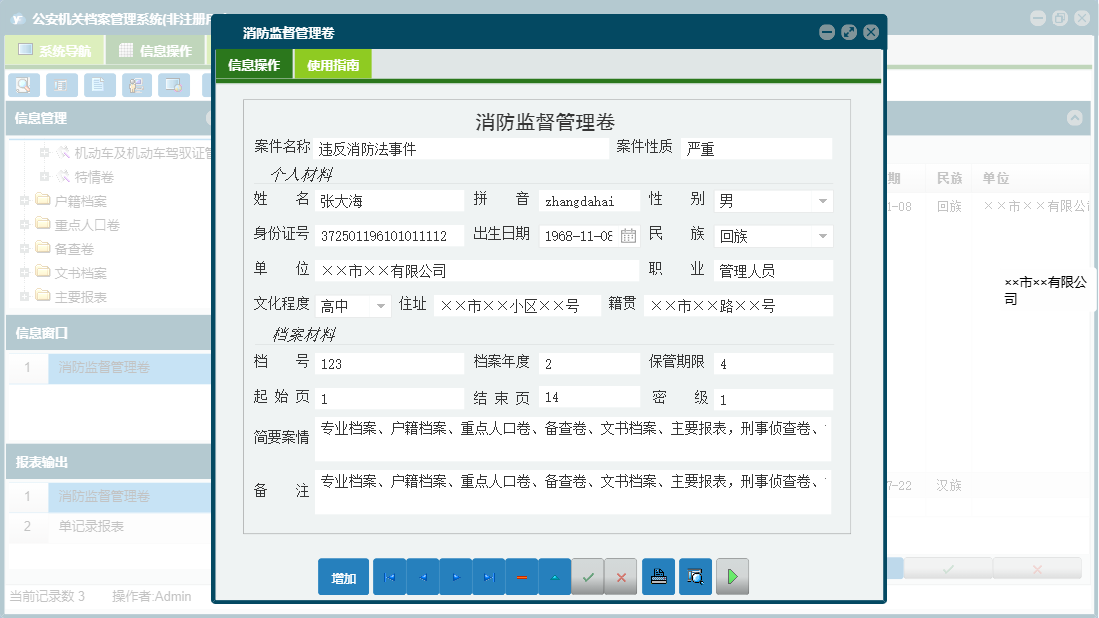Click inside the 案件名称 input field
The width and height of the screenshot is (1099, 618).
click(x=460, y=148)
